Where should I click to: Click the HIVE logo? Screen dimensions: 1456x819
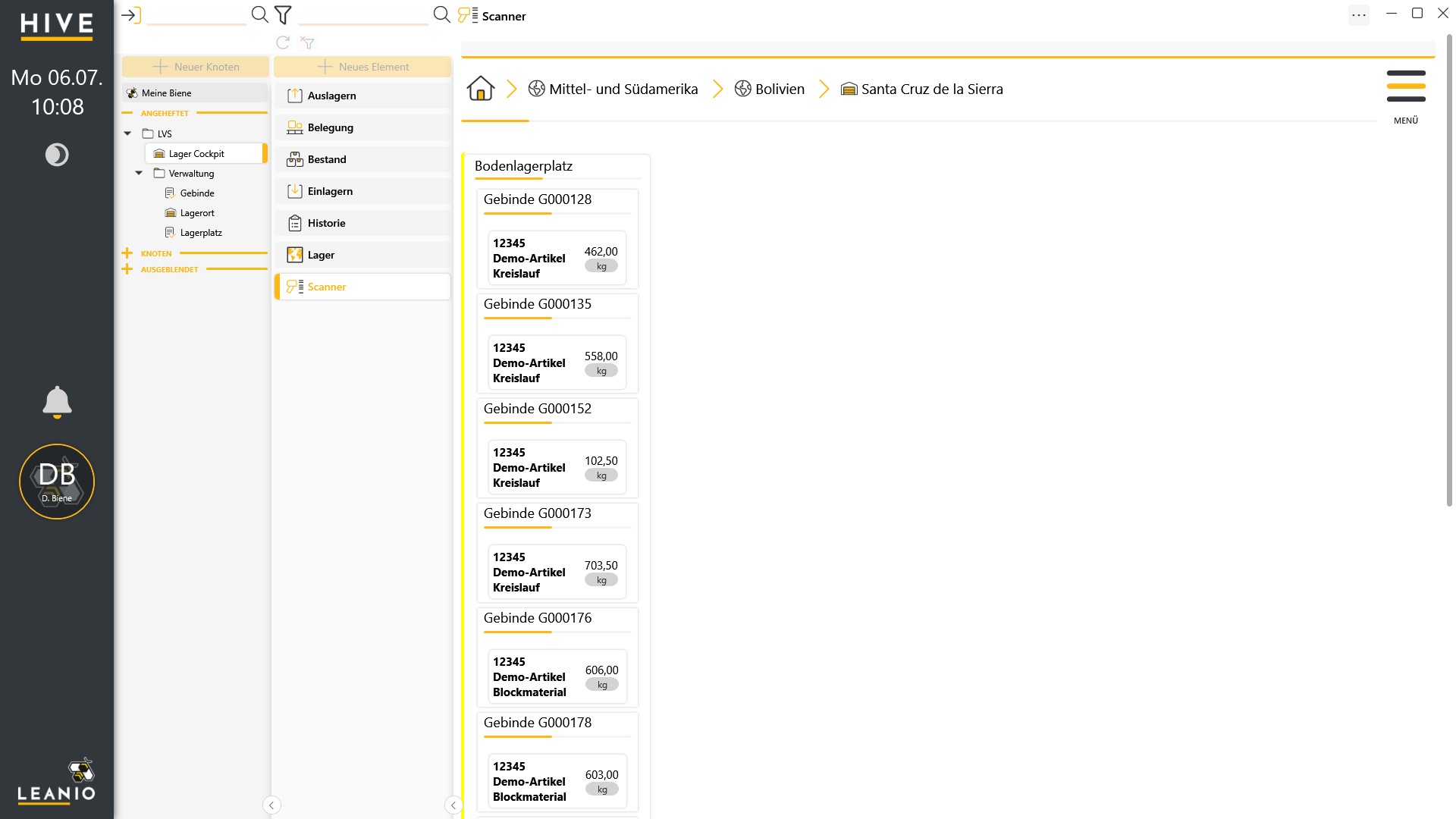pyautogui.click(x=57, y=26)
